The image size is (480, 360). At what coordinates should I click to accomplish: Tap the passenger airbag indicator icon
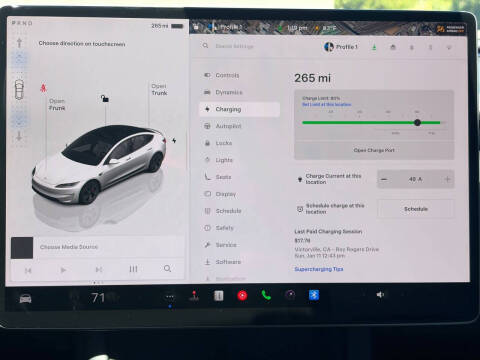[450, 29]
